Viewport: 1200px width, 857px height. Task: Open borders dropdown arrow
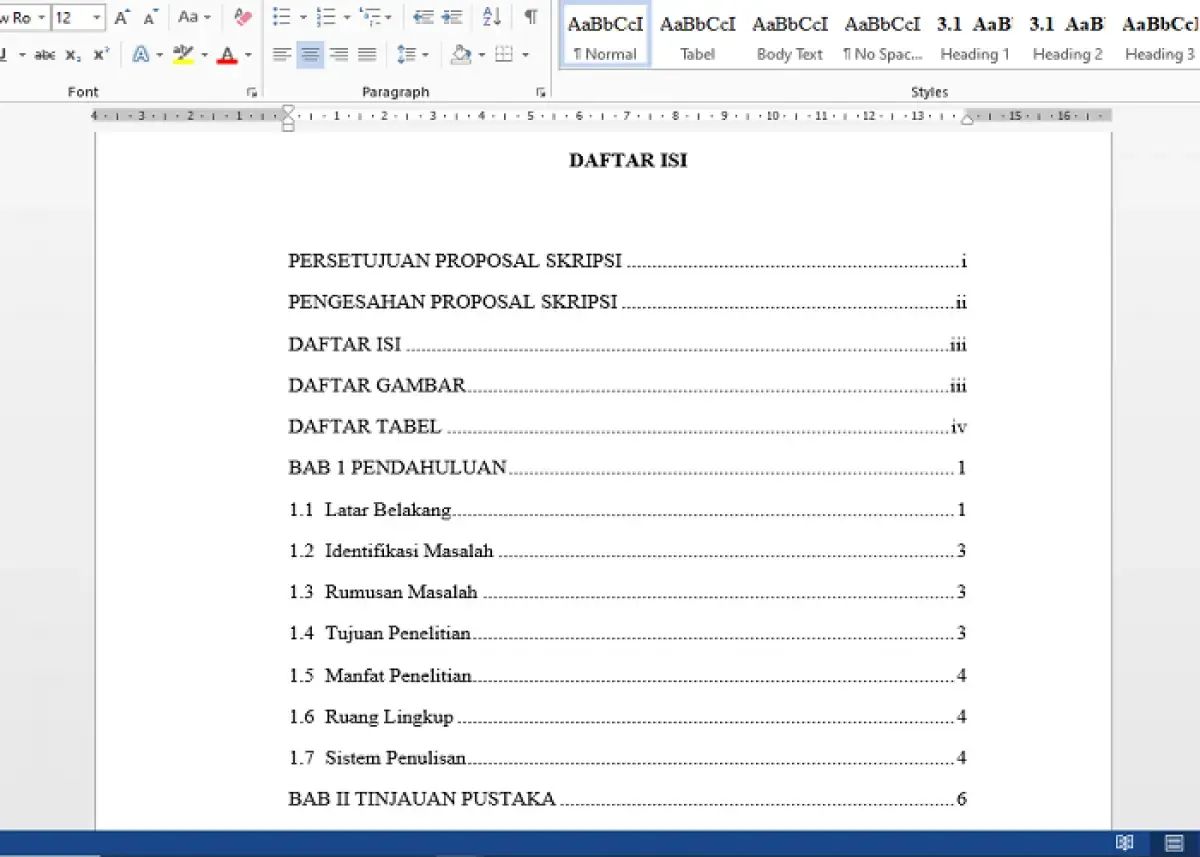525,55
